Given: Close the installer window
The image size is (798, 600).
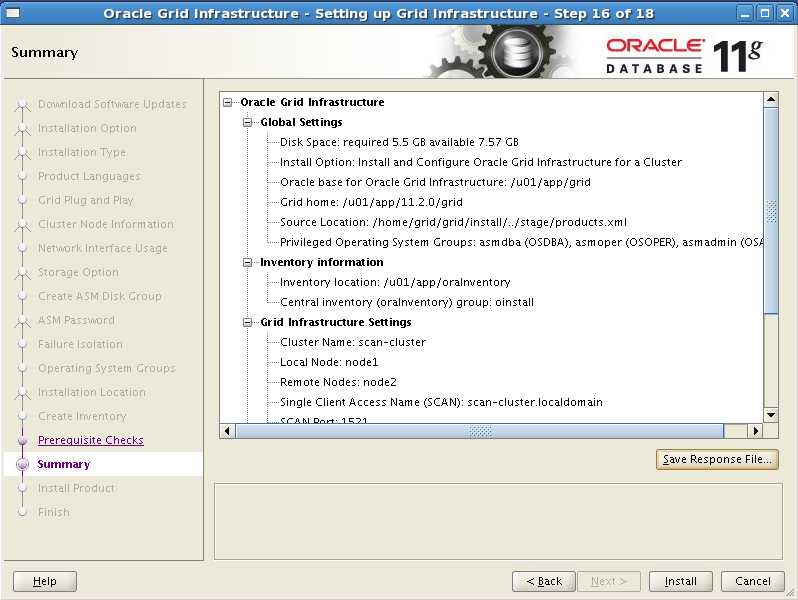Looking at the screenshot, I should (784, 13).
